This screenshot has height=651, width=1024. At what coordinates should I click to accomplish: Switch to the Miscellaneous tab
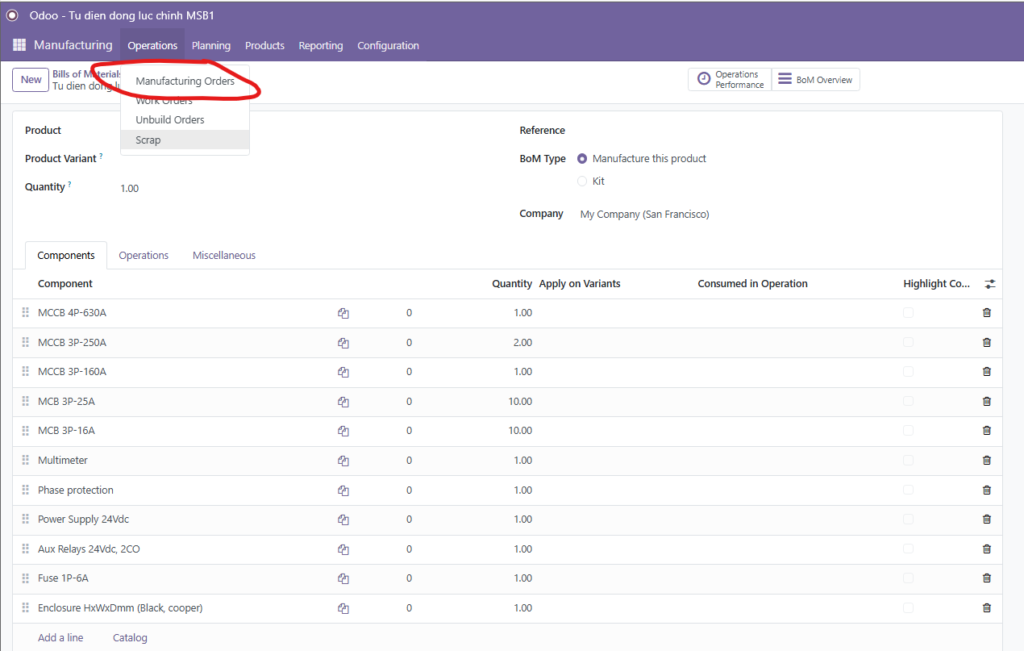pyautogui.click(x=224, y=255)
